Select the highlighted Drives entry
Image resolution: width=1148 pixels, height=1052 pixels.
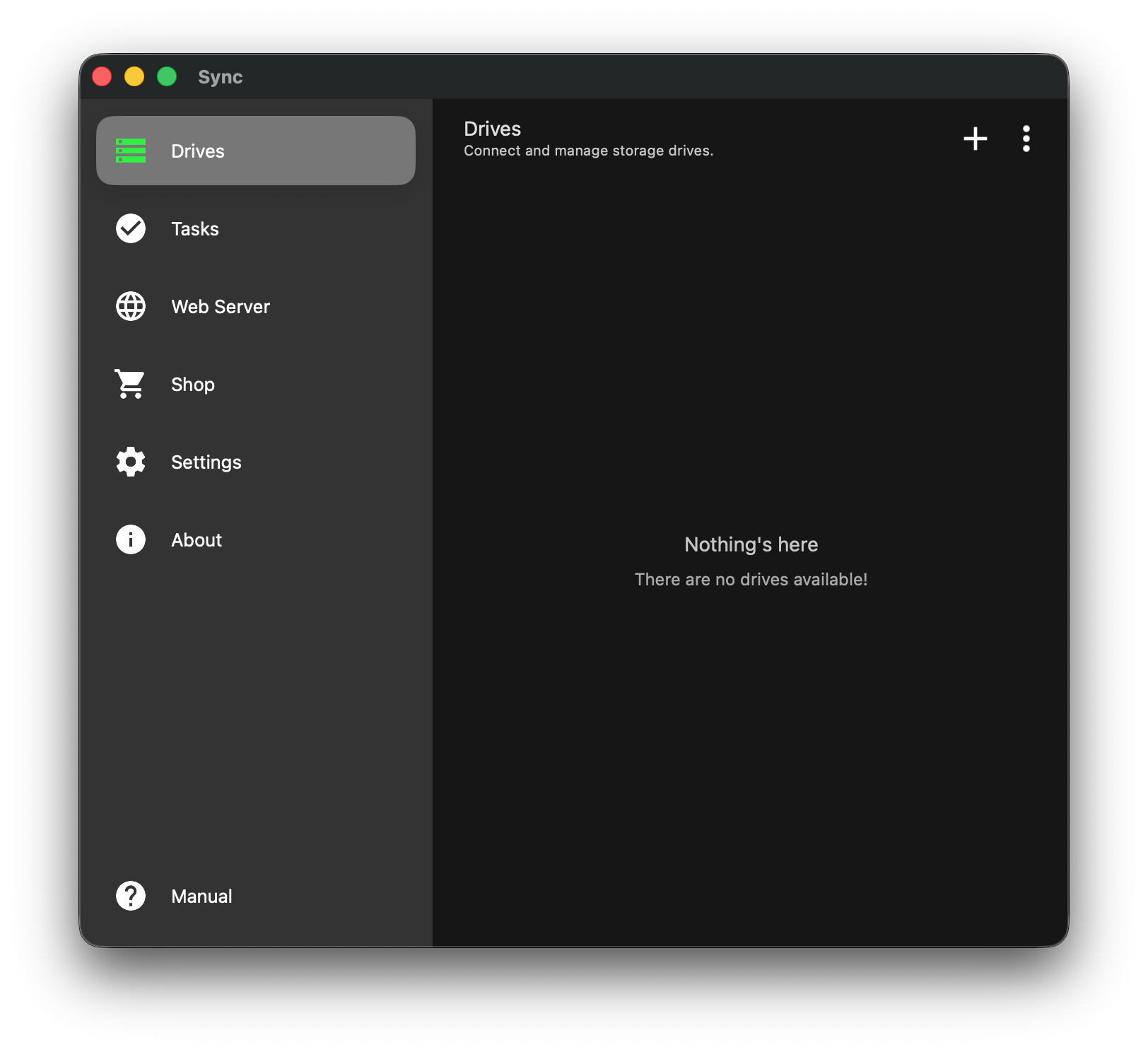254,151
